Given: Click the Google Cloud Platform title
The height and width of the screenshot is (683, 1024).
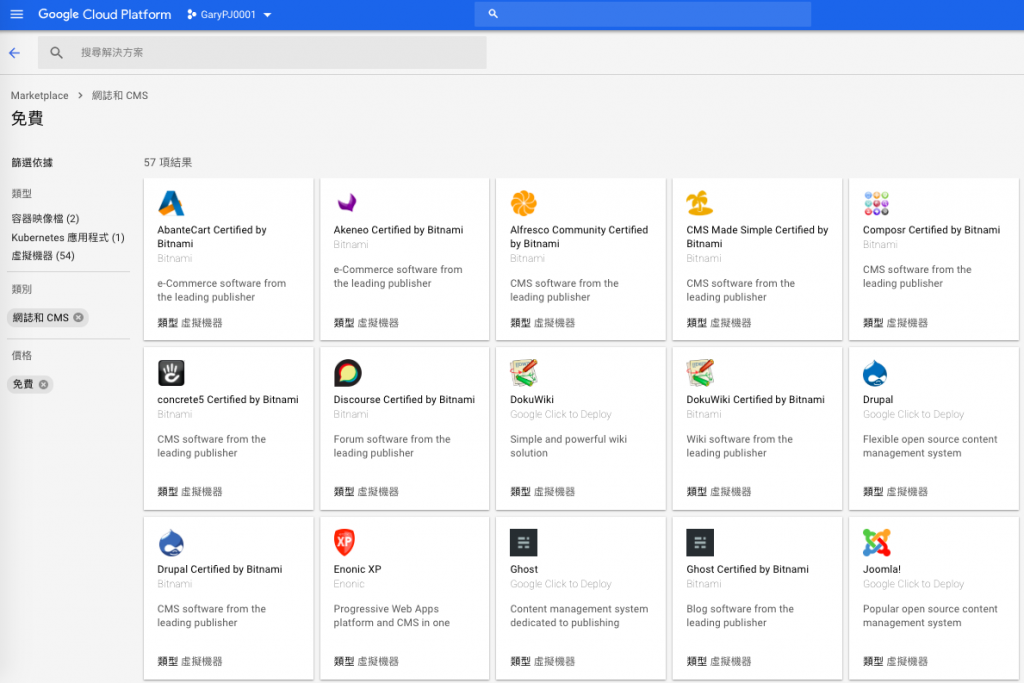Looking at the screenshot, I should click(104, 14).
